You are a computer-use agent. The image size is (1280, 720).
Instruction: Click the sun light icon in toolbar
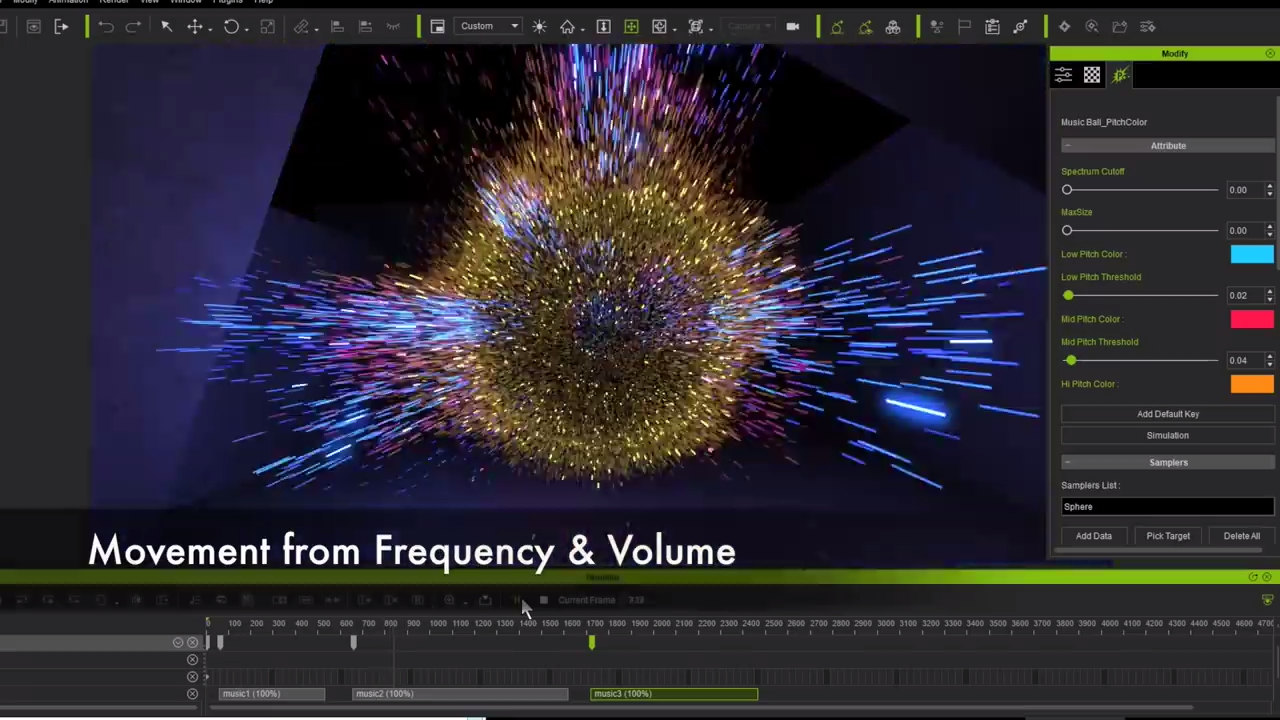pyautogui.click(x=539, y=27)
